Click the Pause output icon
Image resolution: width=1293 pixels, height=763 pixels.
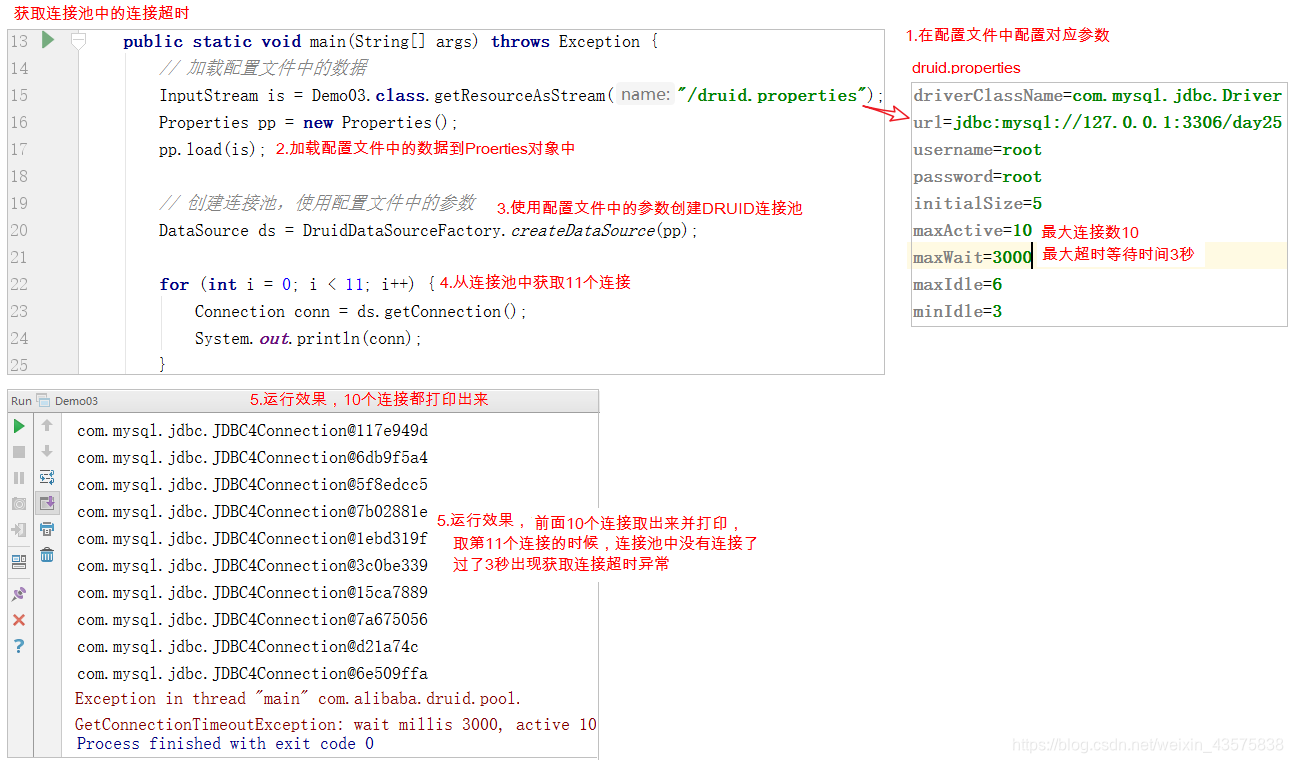click(x=19, y=478)
